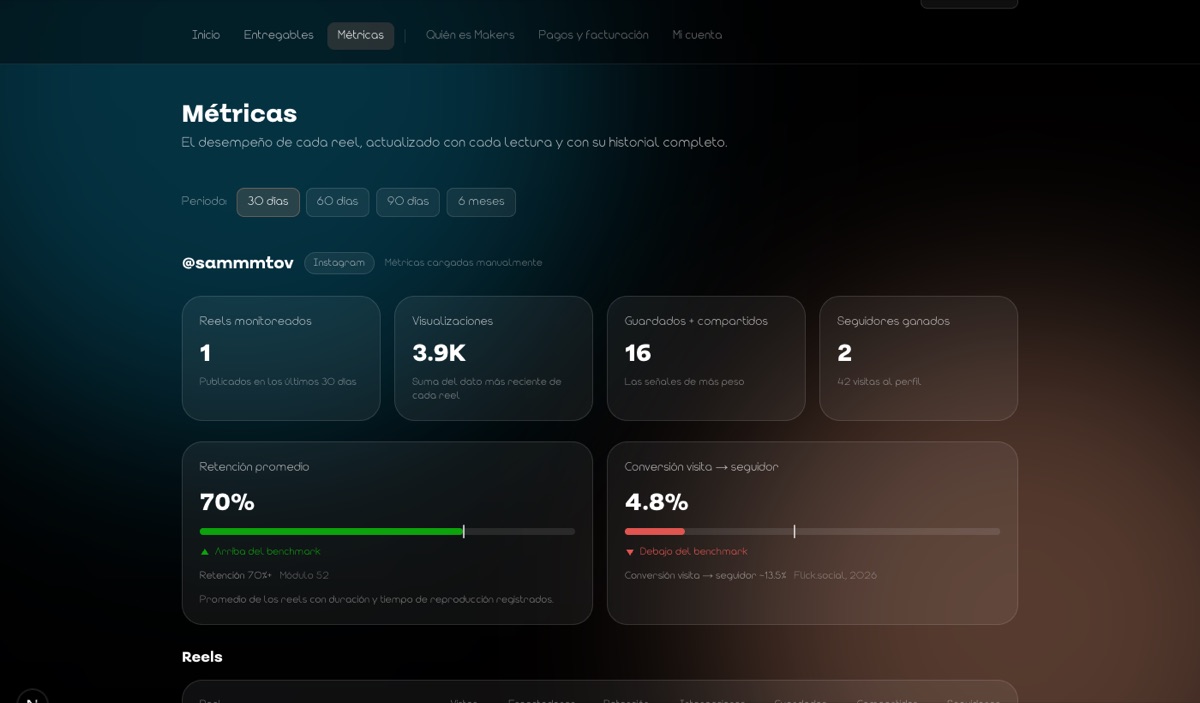Click the Publicados en los últimos 30 días caption

(x=278, y=382)
